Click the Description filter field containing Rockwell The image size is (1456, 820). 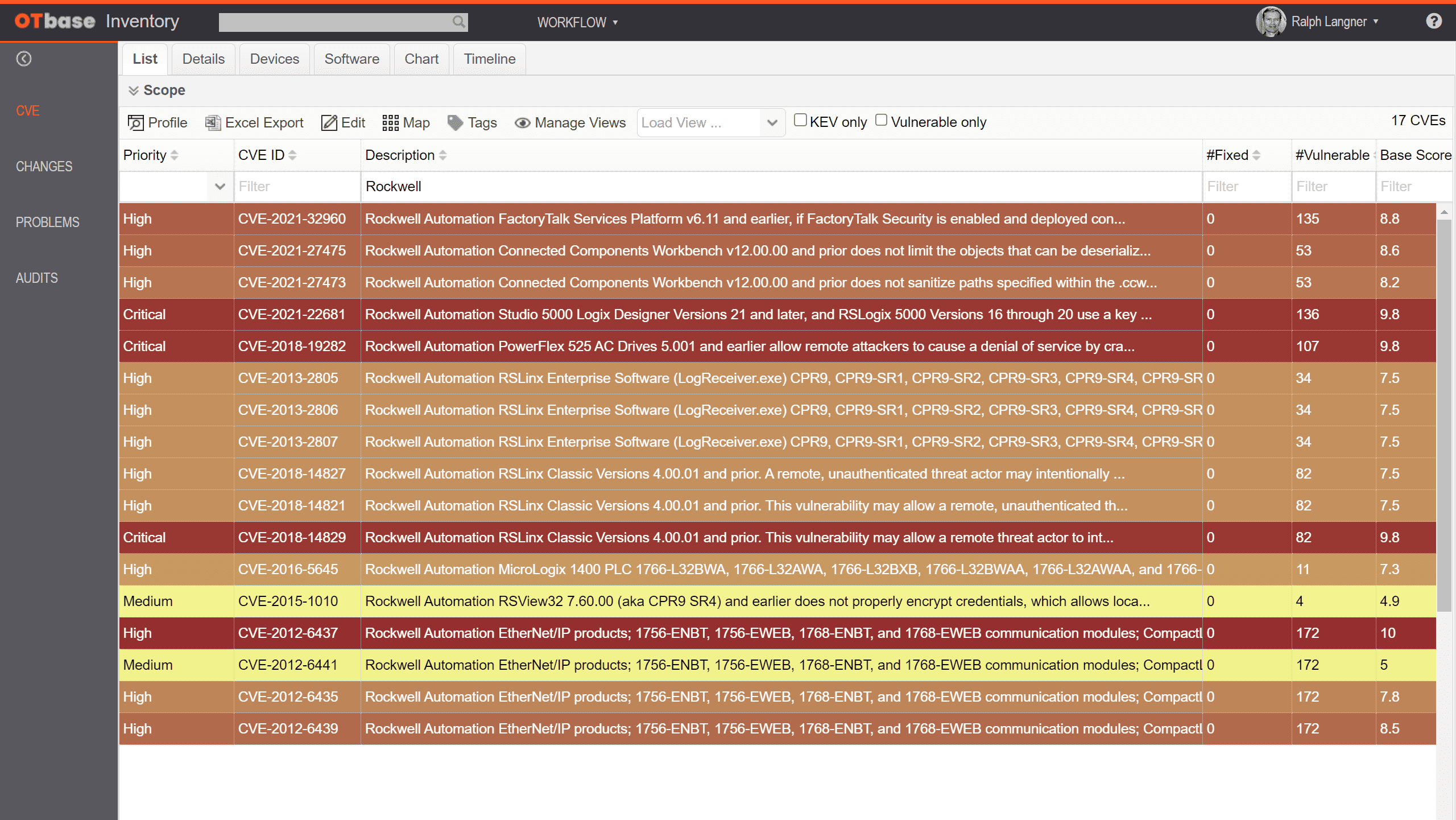(x=779, y=186)
